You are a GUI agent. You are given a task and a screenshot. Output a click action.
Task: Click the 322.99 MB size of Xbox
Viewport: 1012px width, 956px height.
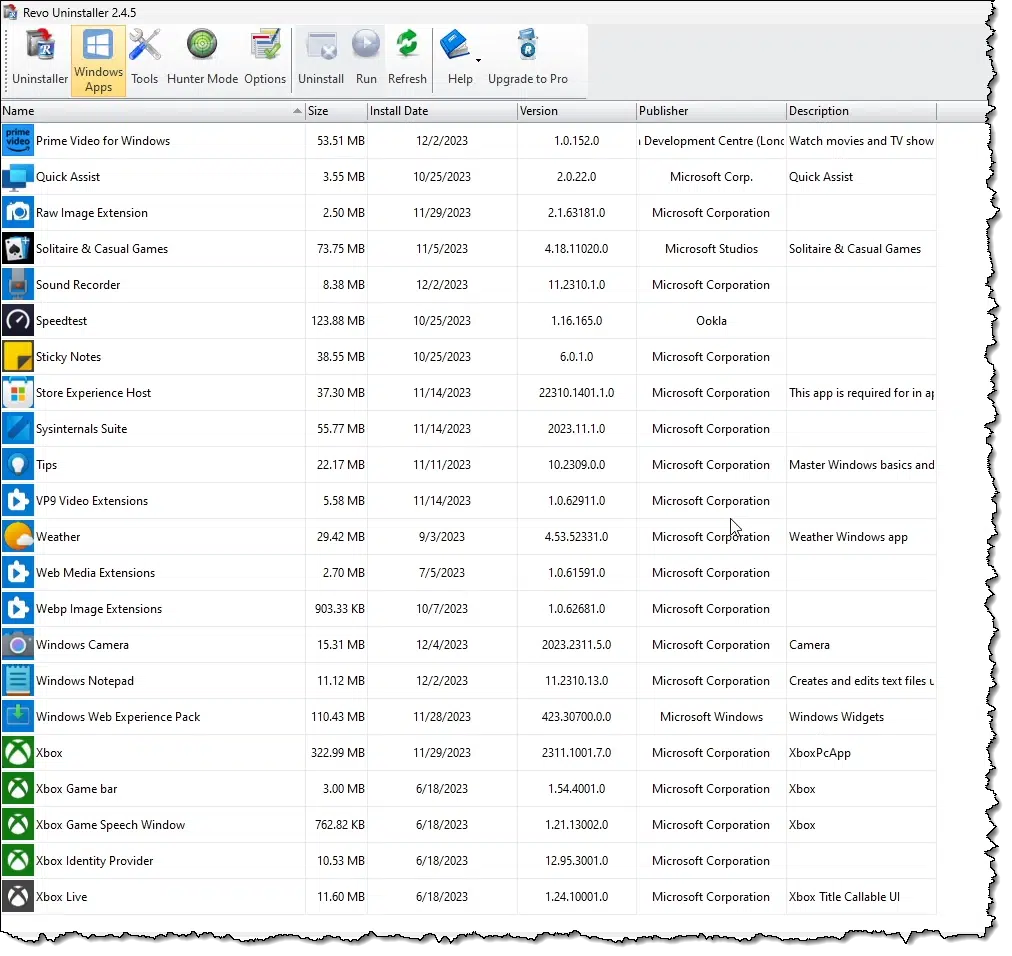(338, 753)
